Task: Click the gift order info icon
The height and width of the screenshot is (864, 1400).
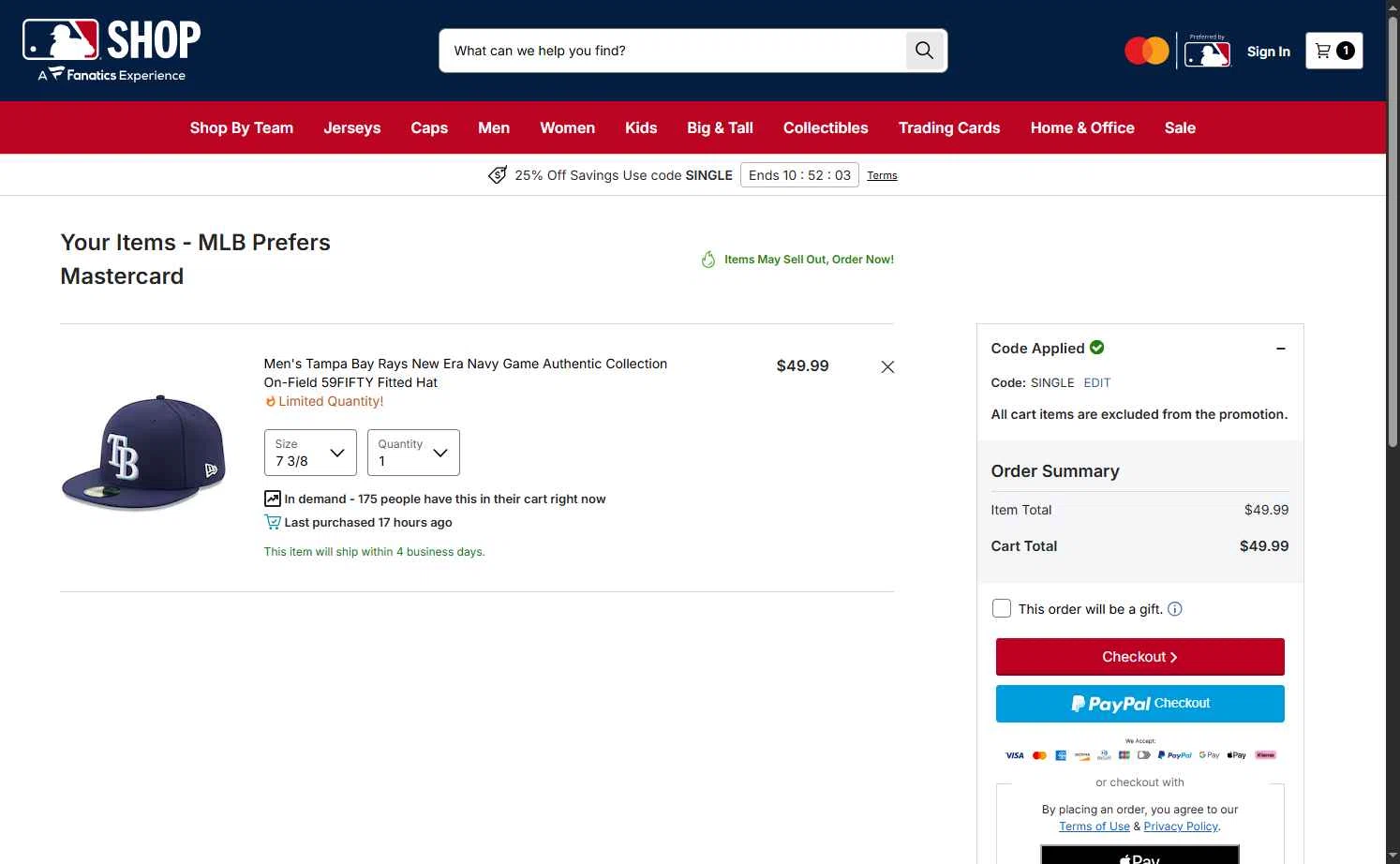Action: click(1175, 609)
